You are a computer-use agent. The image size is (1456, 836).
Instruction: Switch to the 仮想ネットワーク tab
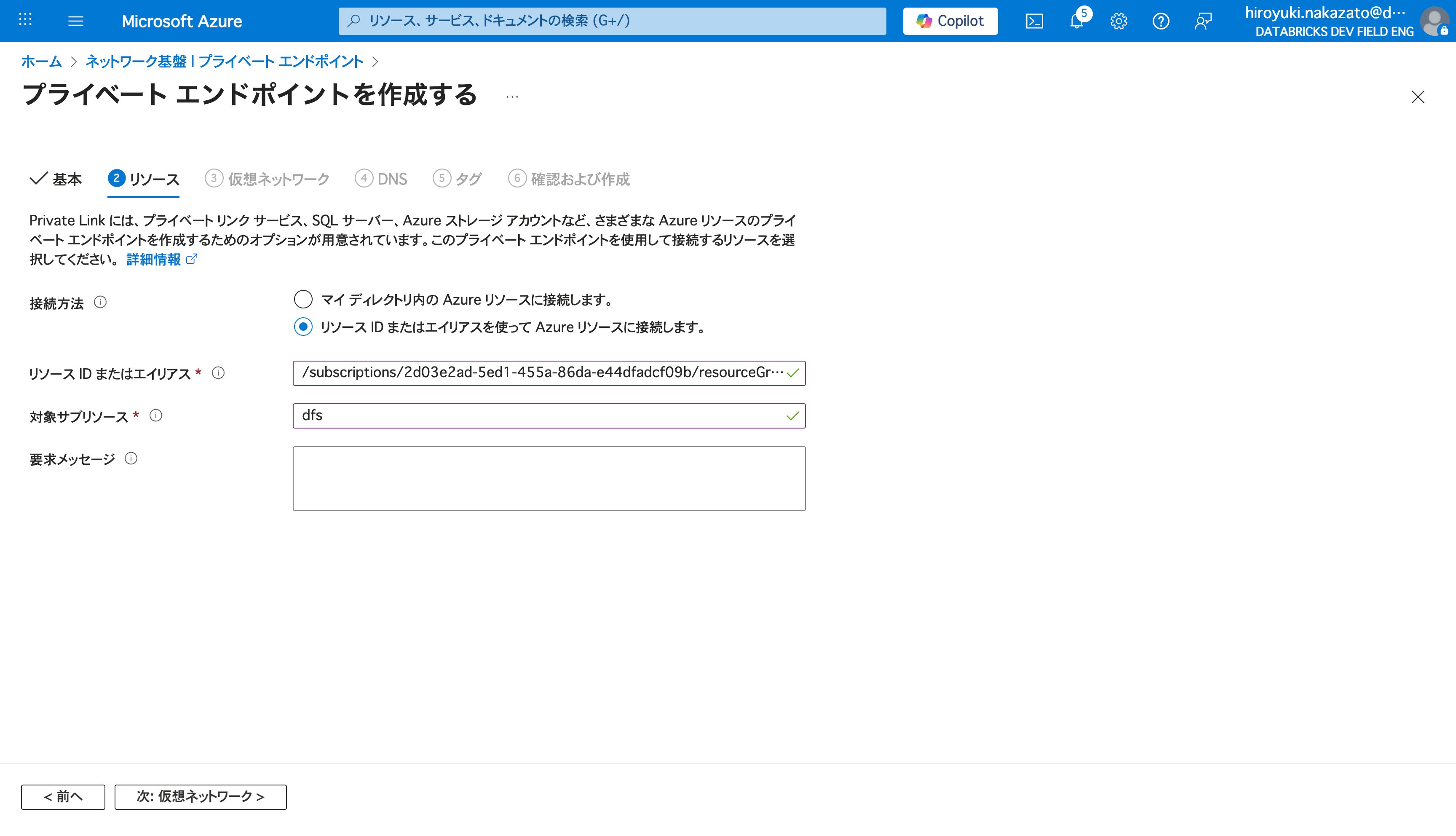click(268, 179)
